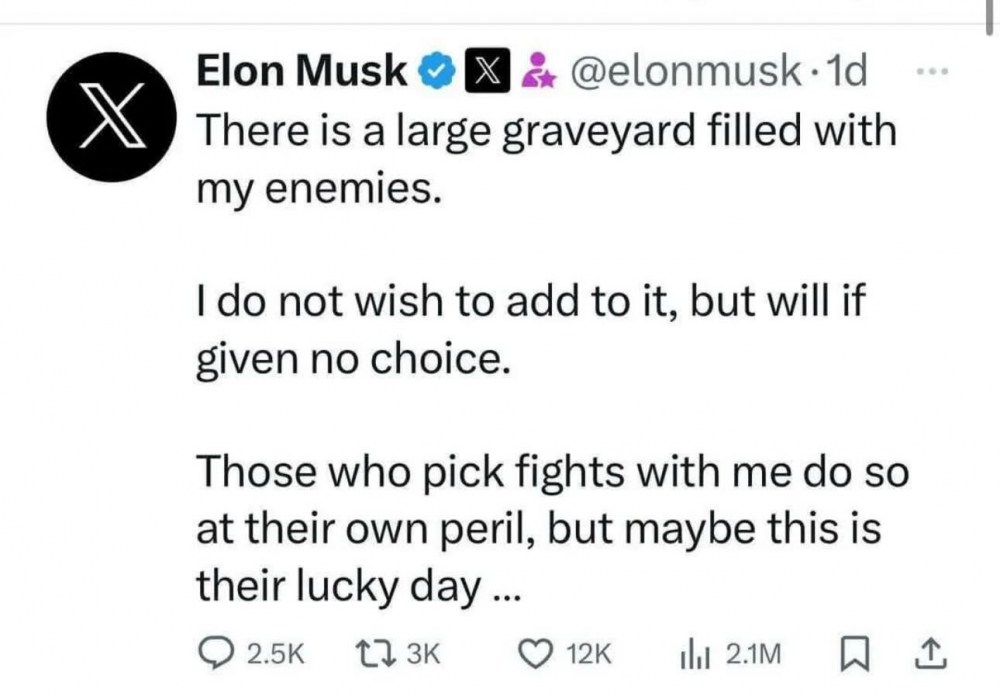Screen dimensions: 1000x696
Task: Click the 12K likes count
Action: coord(590,655)
